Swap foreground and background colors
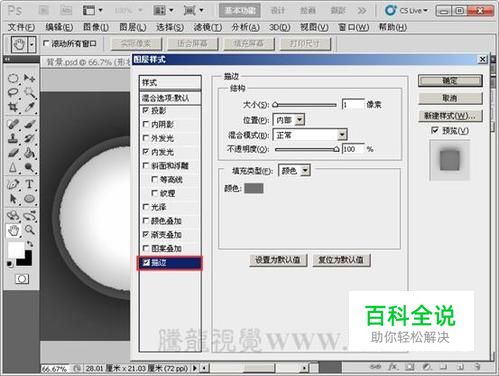 tap(30, 244)
